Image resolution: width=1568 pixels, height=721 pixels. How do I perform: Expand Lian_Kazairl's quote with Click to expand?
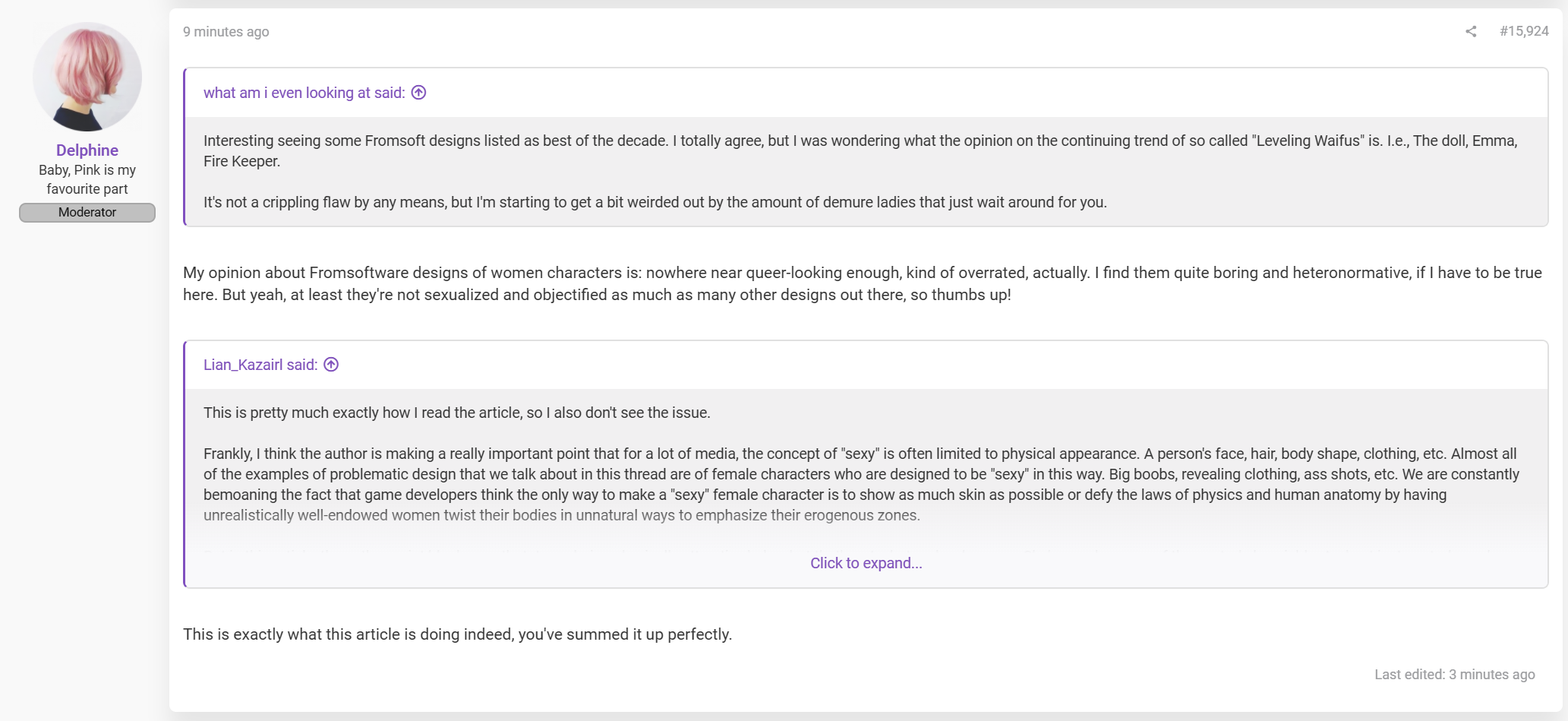pos(866,563)
